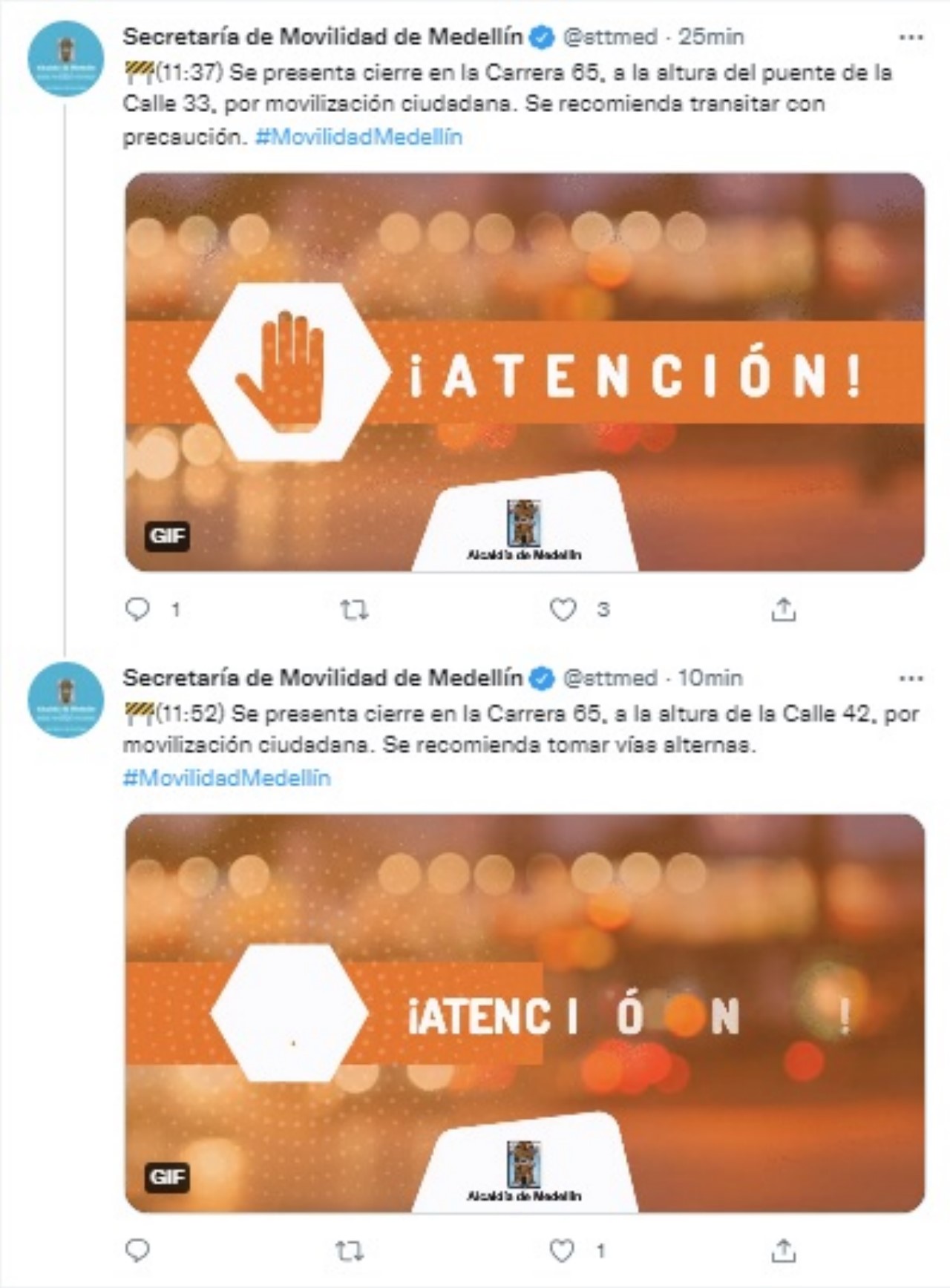This screenshot has height=1288, width=950.
Task: Open Secretaría de Movilidad name on first tweet
Action: (x=322, y=36)
